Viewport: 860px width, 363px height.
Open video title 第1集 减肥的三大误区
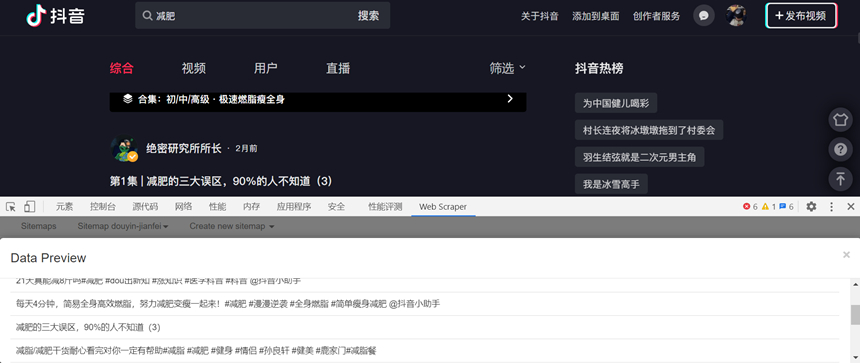pos(221,180)
